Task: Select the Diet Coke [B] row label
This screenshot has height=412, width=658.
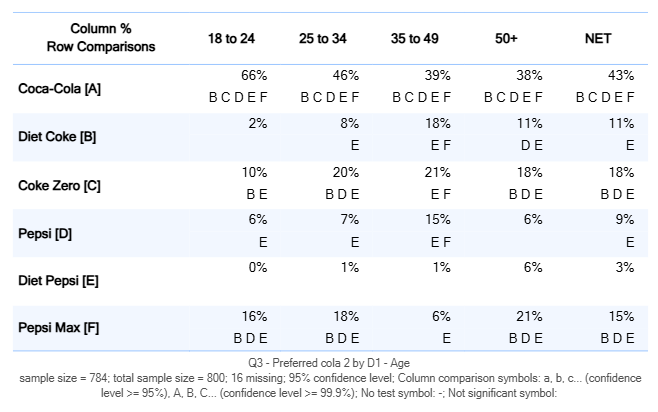Action: (57, 136)
